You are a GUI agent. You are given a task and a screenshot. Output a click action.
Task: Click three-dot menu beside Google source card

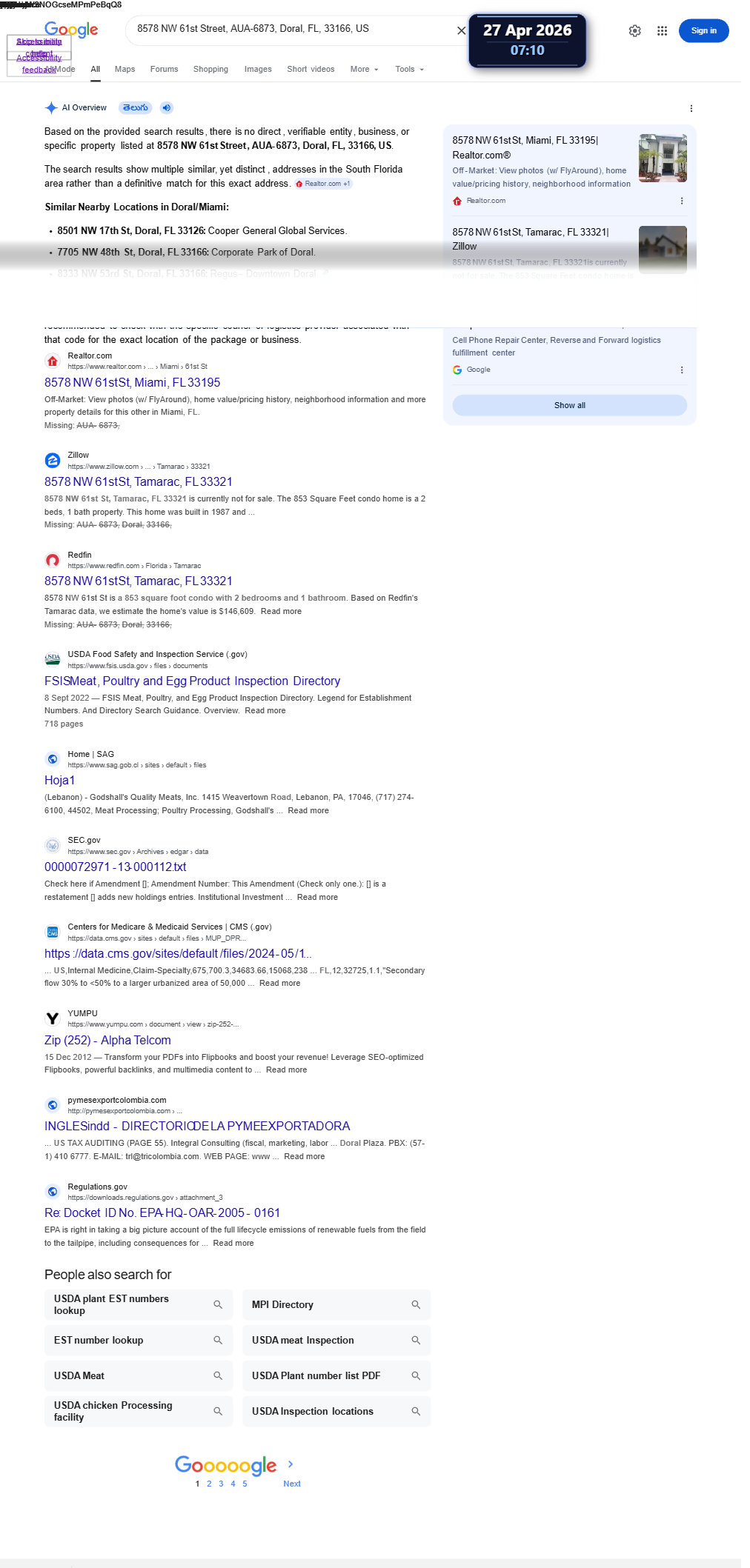(682, 370)
